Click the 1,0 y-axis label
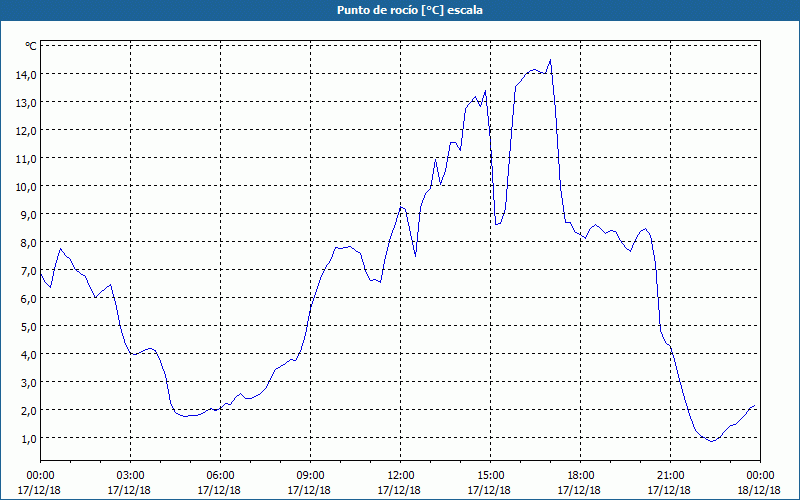 pos(28,438)
